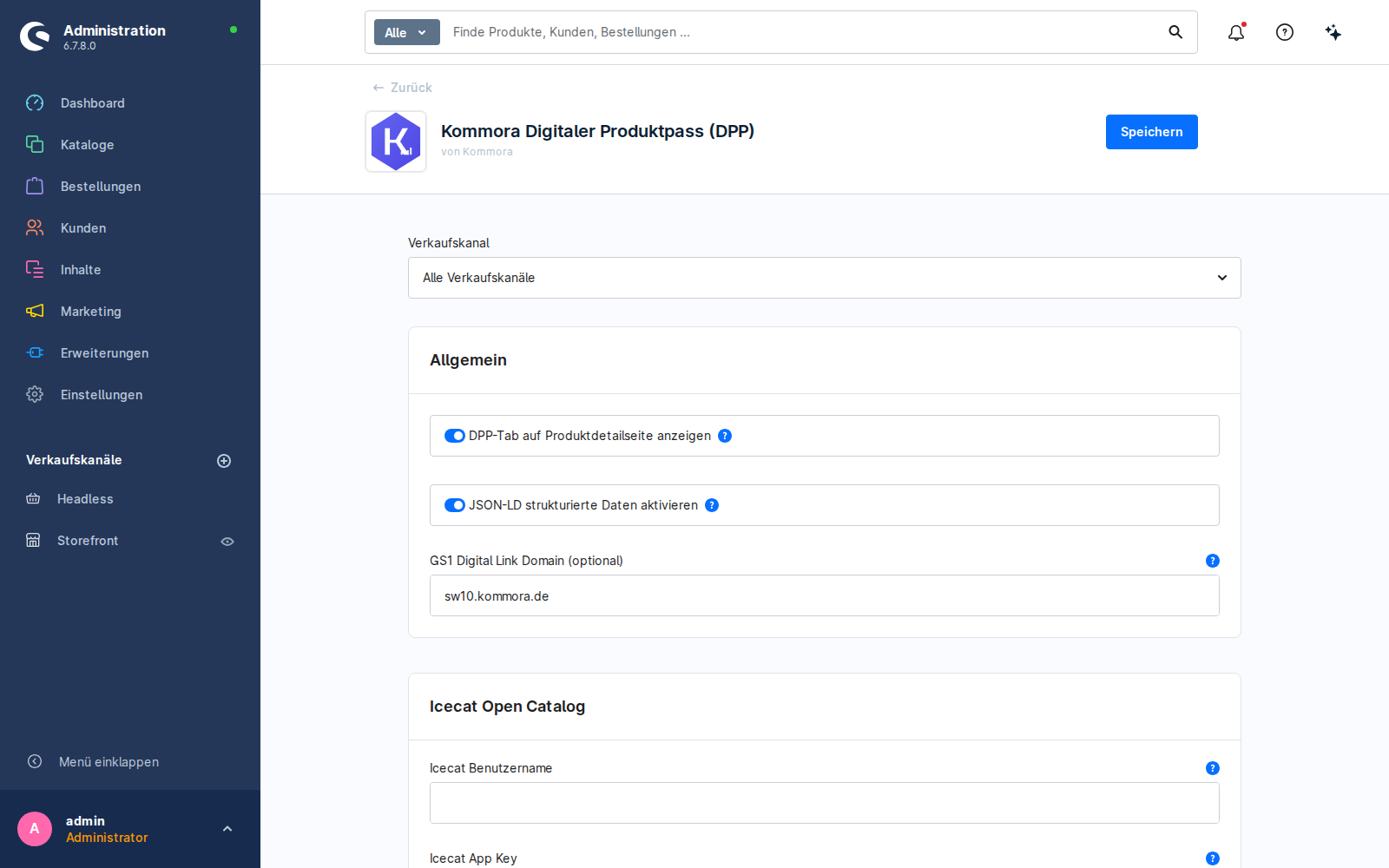The width and height of the screenshot is (1389, 868).
Task: Click the Marketing megaphone icon
Action: tap(35, 312)
